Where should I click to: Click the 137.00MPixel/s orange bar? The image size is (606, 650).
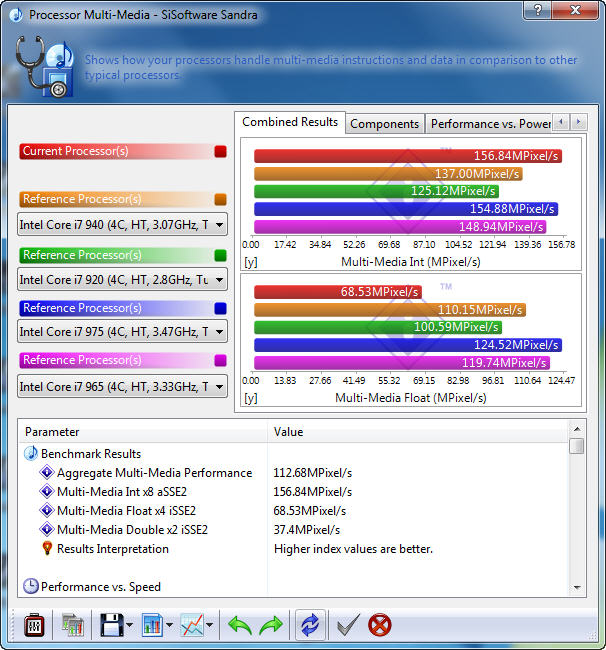click(x=388, y=174)
